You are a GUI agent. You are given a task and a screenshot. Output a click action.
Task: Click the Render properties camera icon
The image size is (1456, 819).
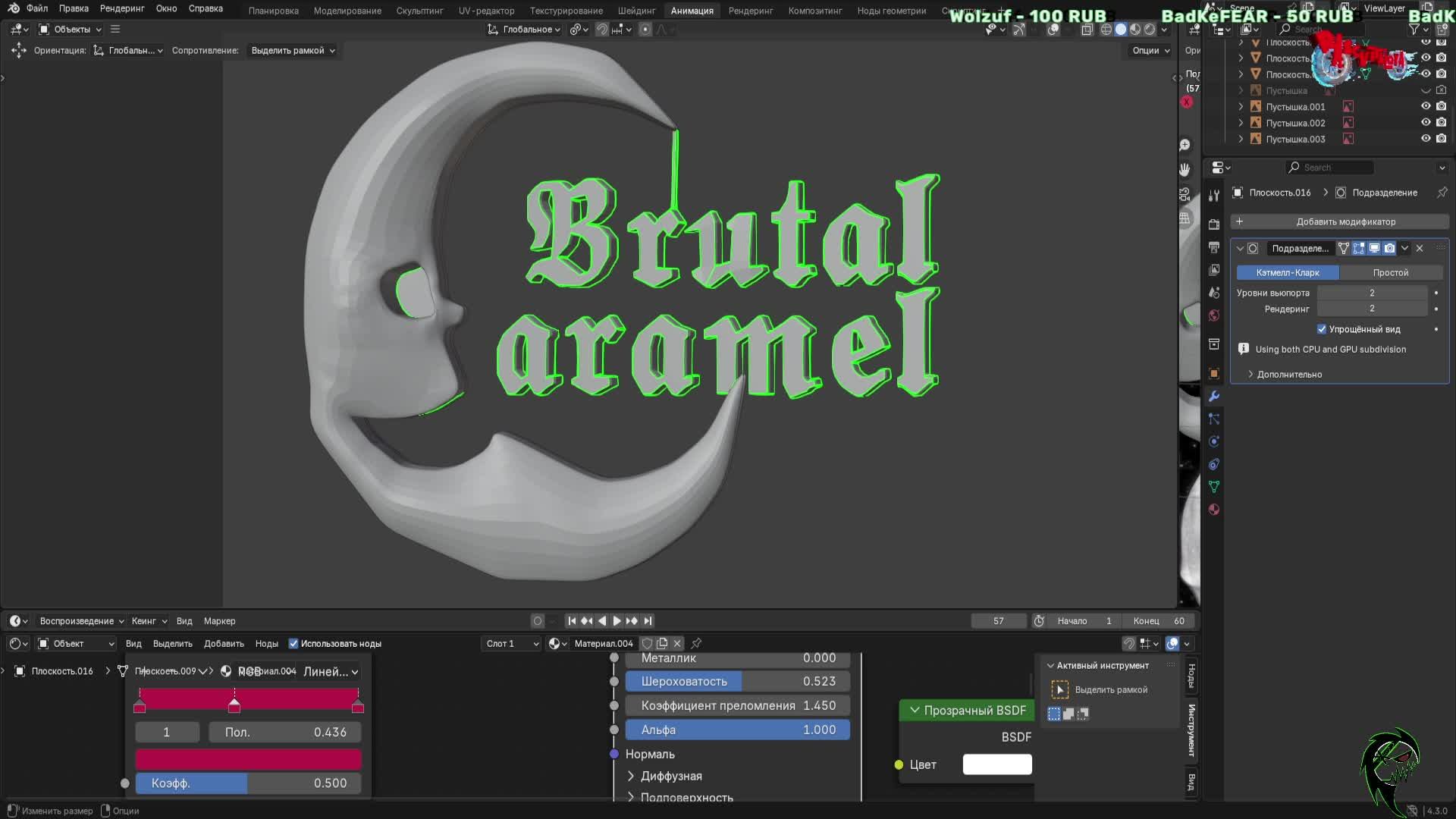[1214, 224]
